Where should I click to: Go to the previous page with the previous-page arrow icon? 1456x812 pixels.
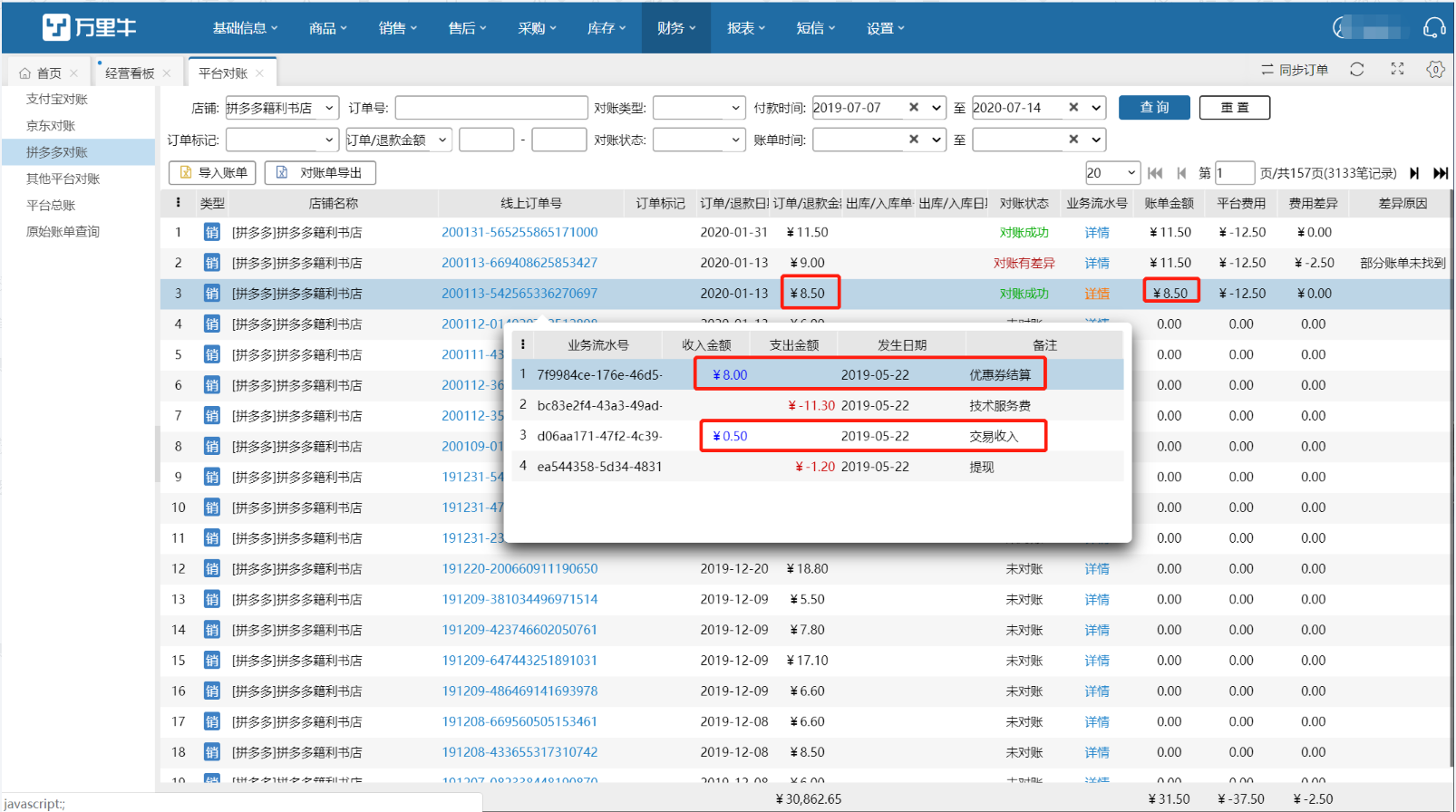tap(1181, 173)
